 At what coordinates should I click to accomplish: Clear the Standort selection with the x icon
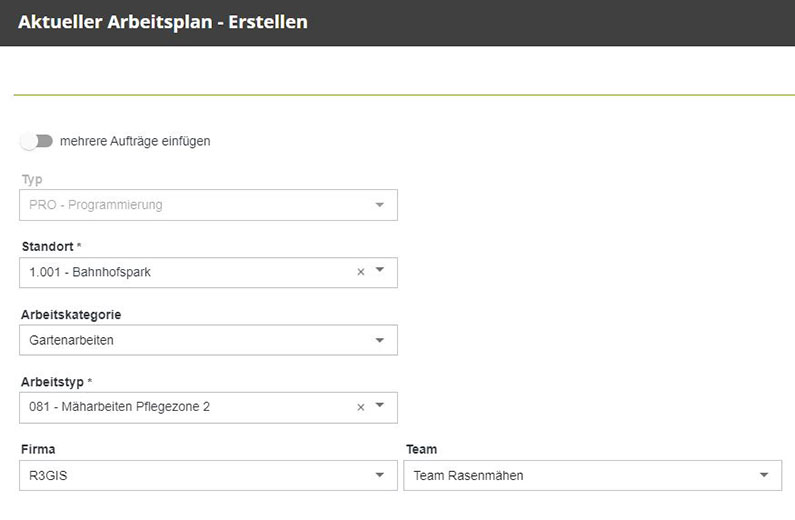[361, 272]
